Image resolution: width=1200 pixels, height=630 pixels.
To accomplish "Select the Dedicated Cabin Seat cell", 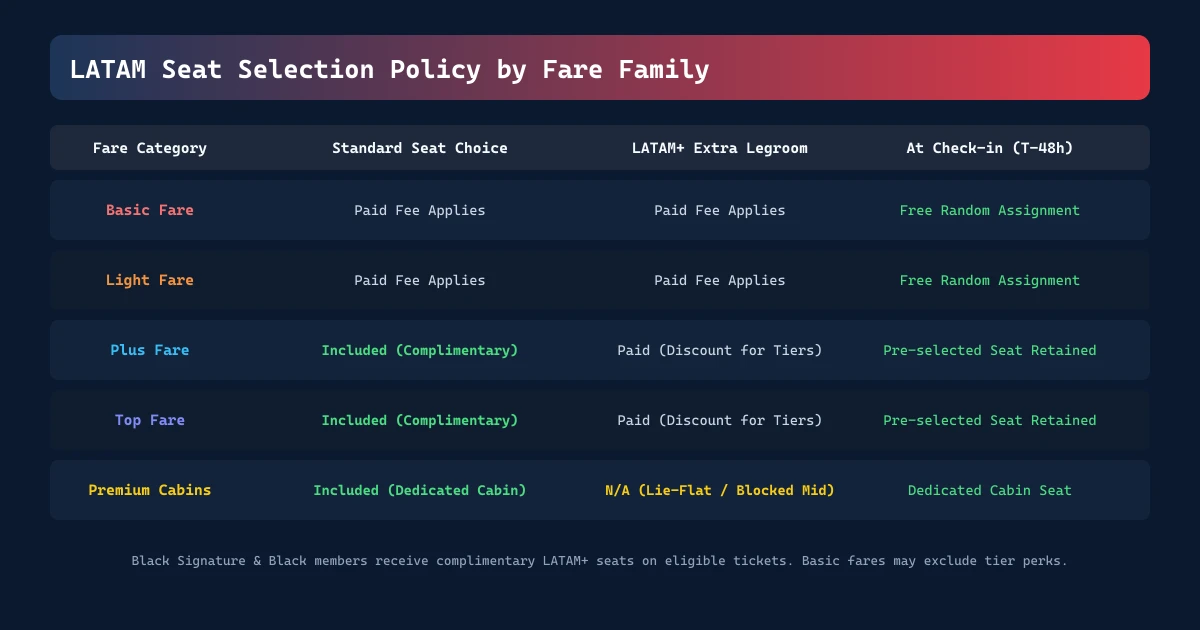I will pos(990,490).
